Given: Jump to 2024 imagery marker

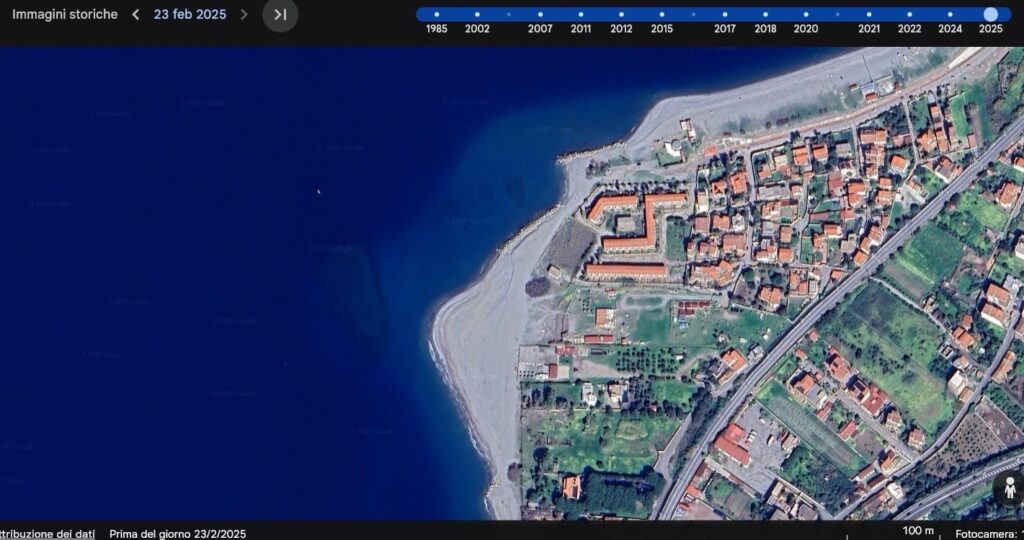Looking at the screenshot, I should [950, 15].
